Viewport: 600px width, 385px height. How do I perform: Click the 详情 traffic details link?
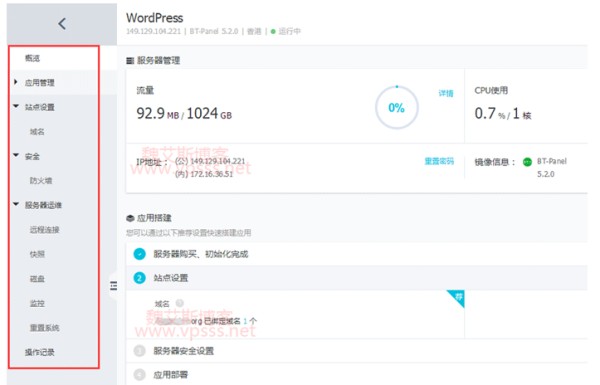[446, 93]
